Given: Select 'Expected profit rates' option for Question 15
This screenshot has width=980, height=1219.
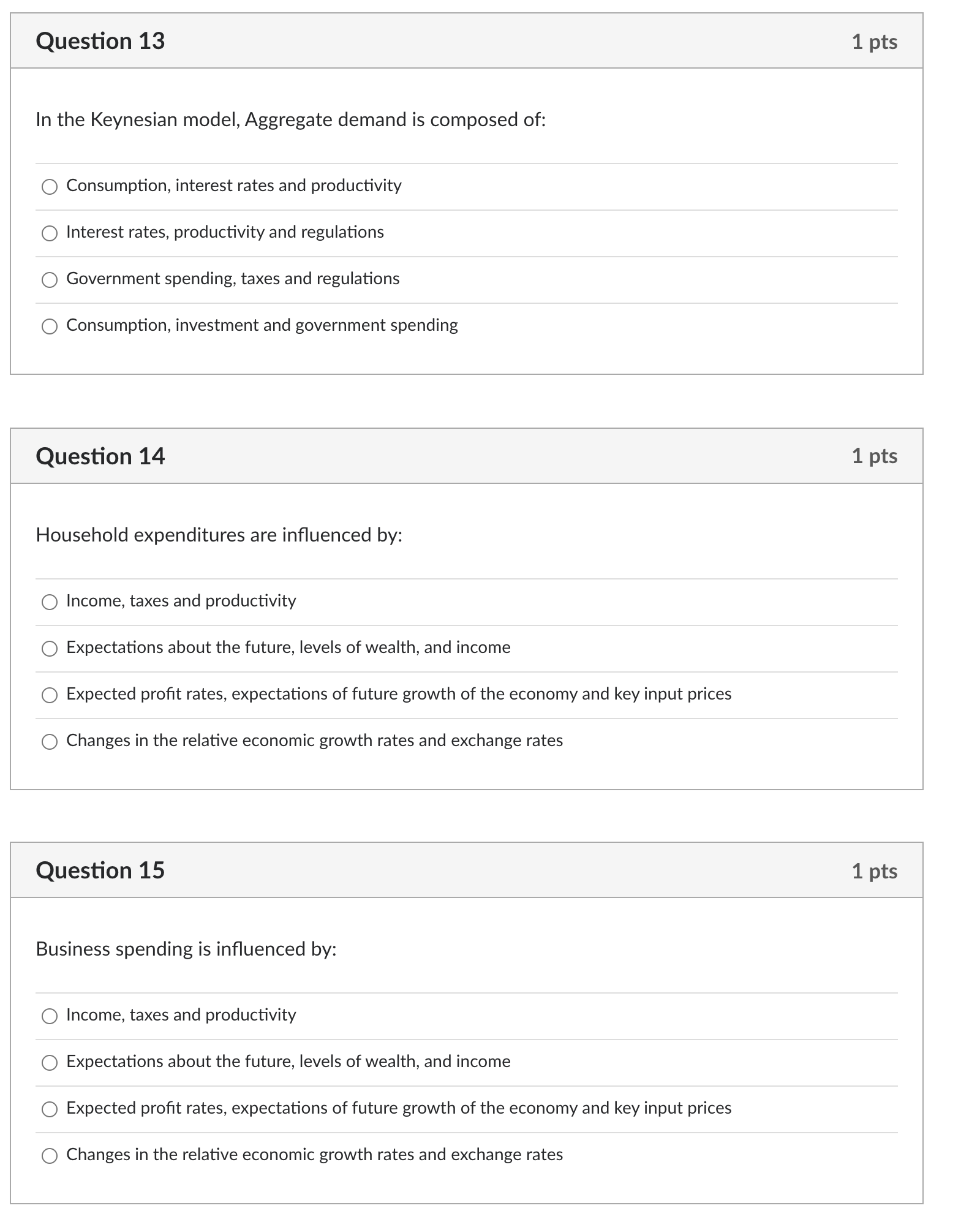Looking at the screenshot, I should point(50,1109).
